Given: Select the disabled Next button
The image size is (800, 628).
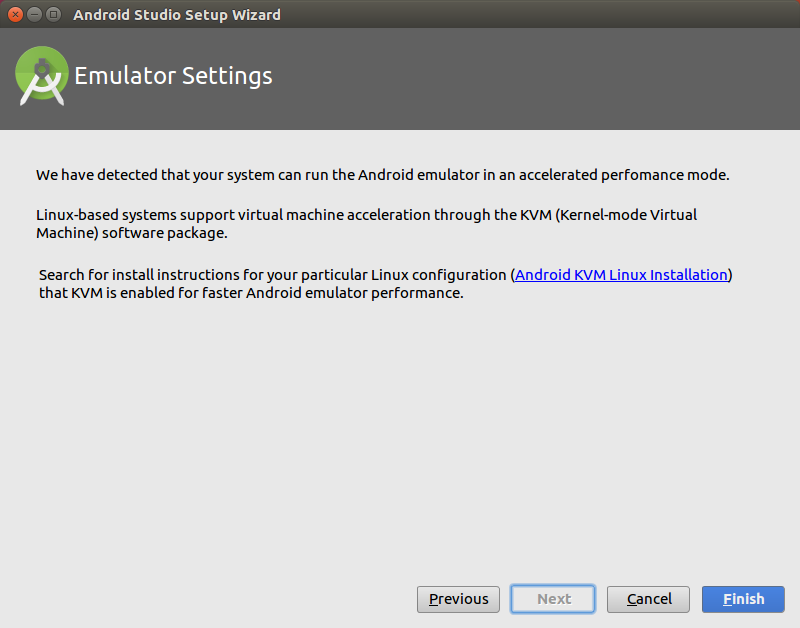Looking at the screenshot, I should point(553,599).
